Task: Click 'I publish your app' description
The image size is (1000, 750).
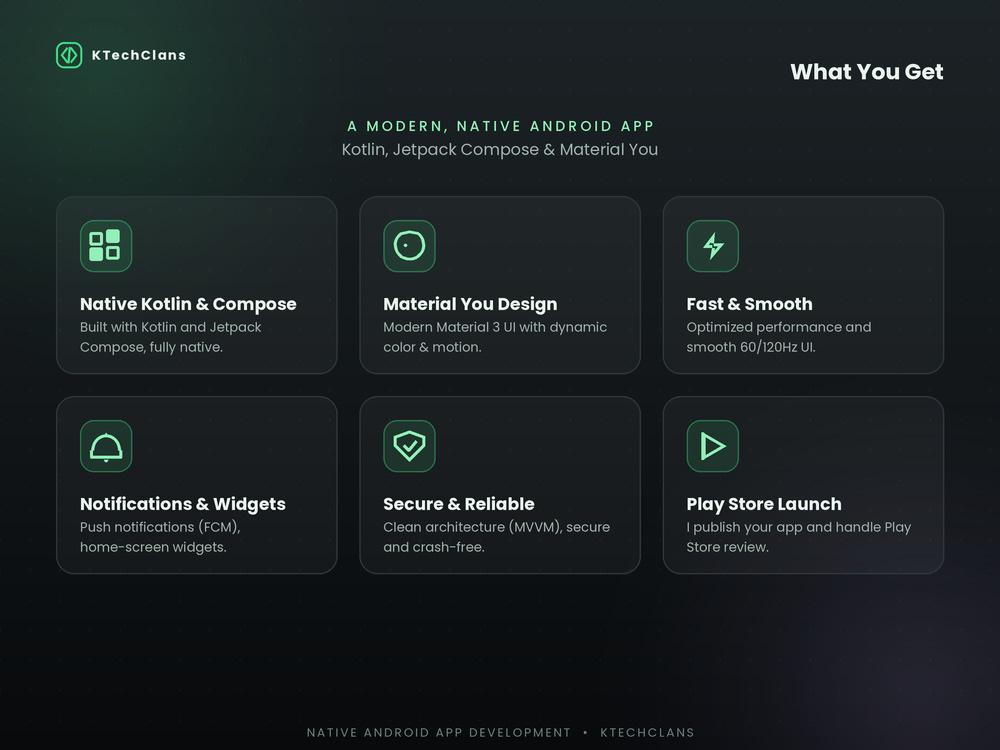Action: coord(798,537)
